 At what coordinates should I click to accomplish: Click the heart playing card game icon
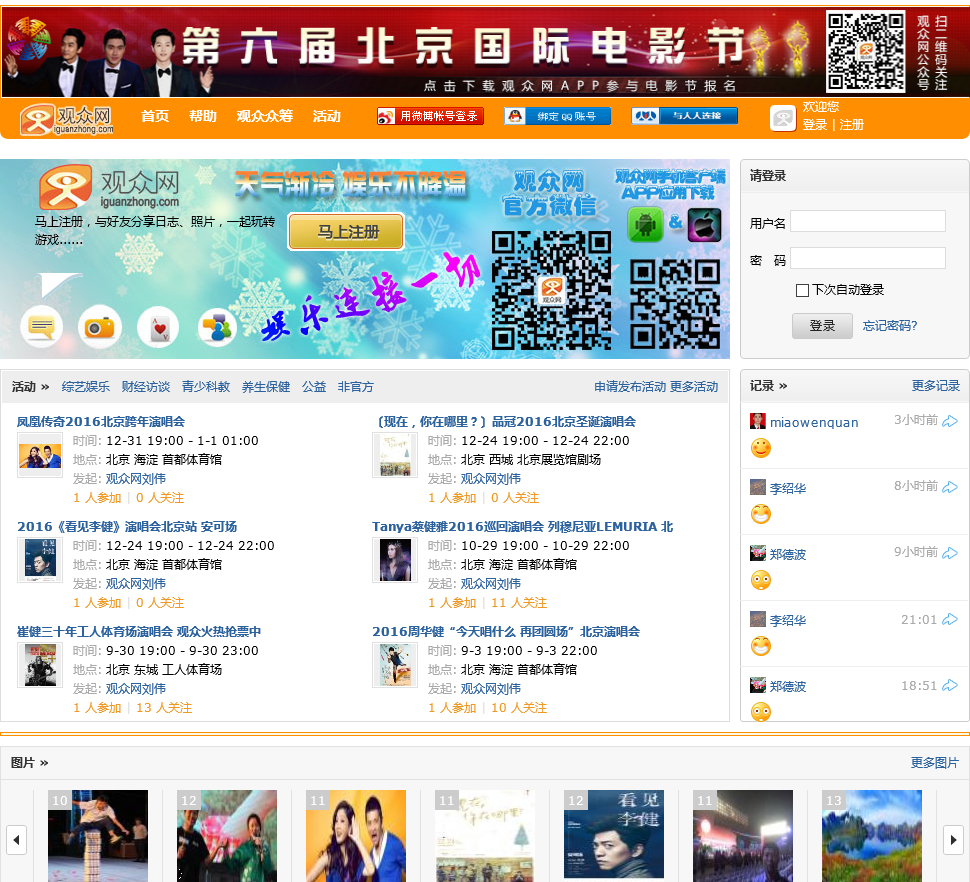tap(158, 327)
